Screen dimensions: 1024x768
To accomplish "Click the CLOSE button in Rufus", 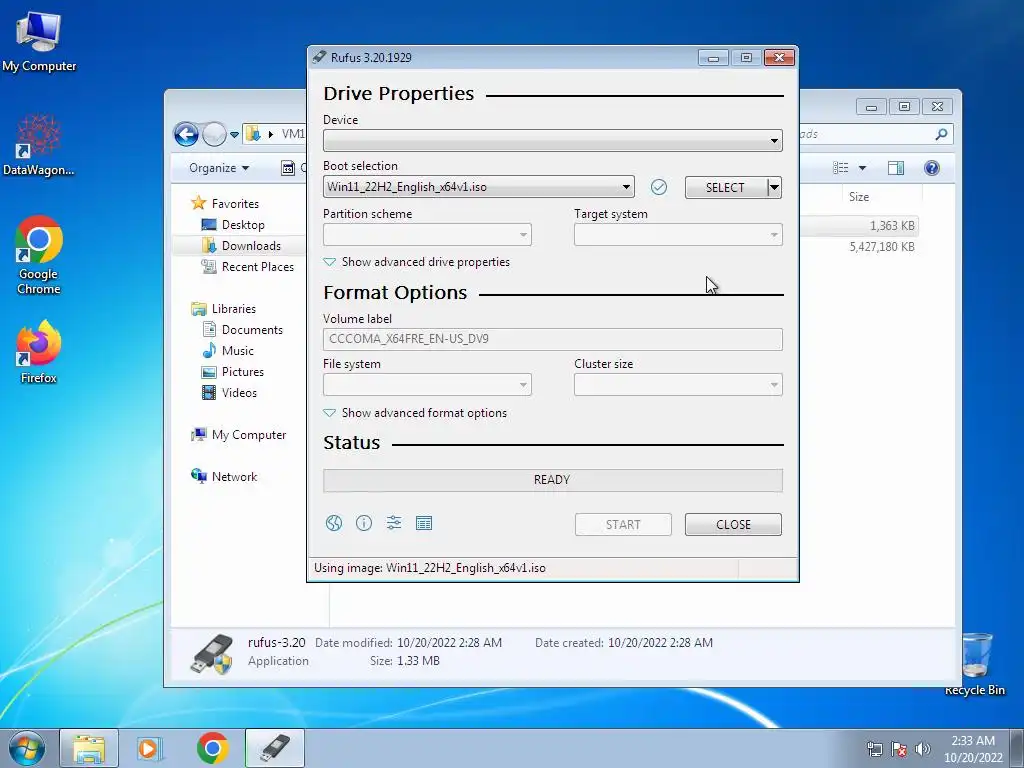I will (733, 524).
